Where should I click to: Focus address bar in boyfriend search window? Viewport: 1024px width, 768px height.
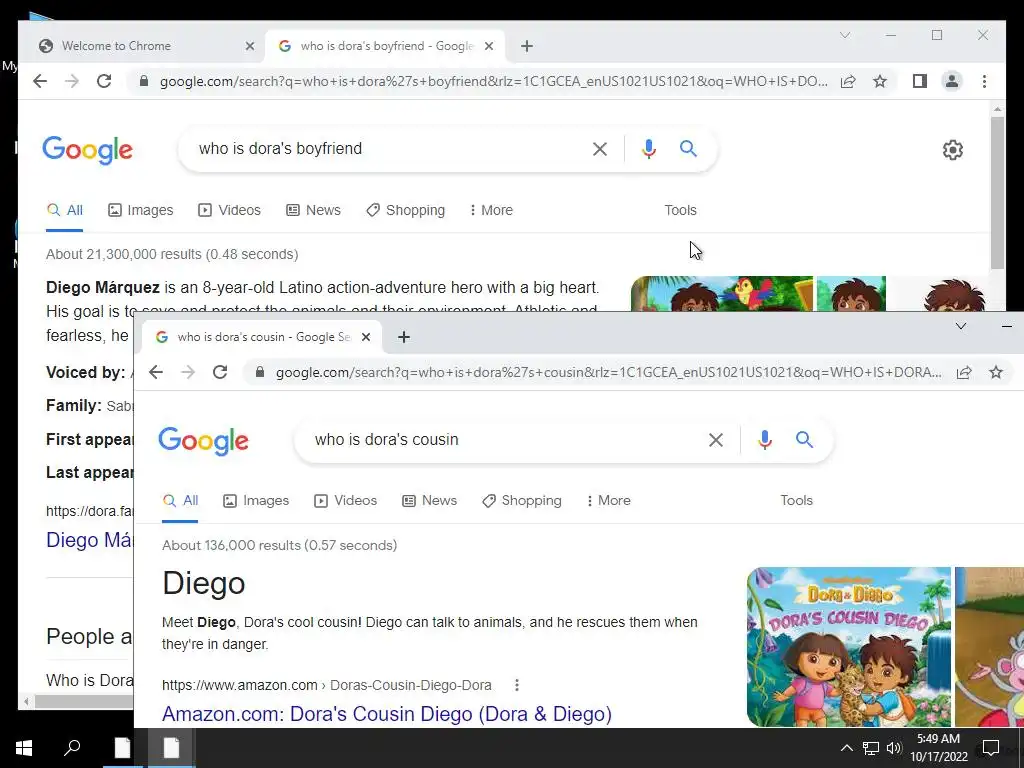(x=493, y=81)
